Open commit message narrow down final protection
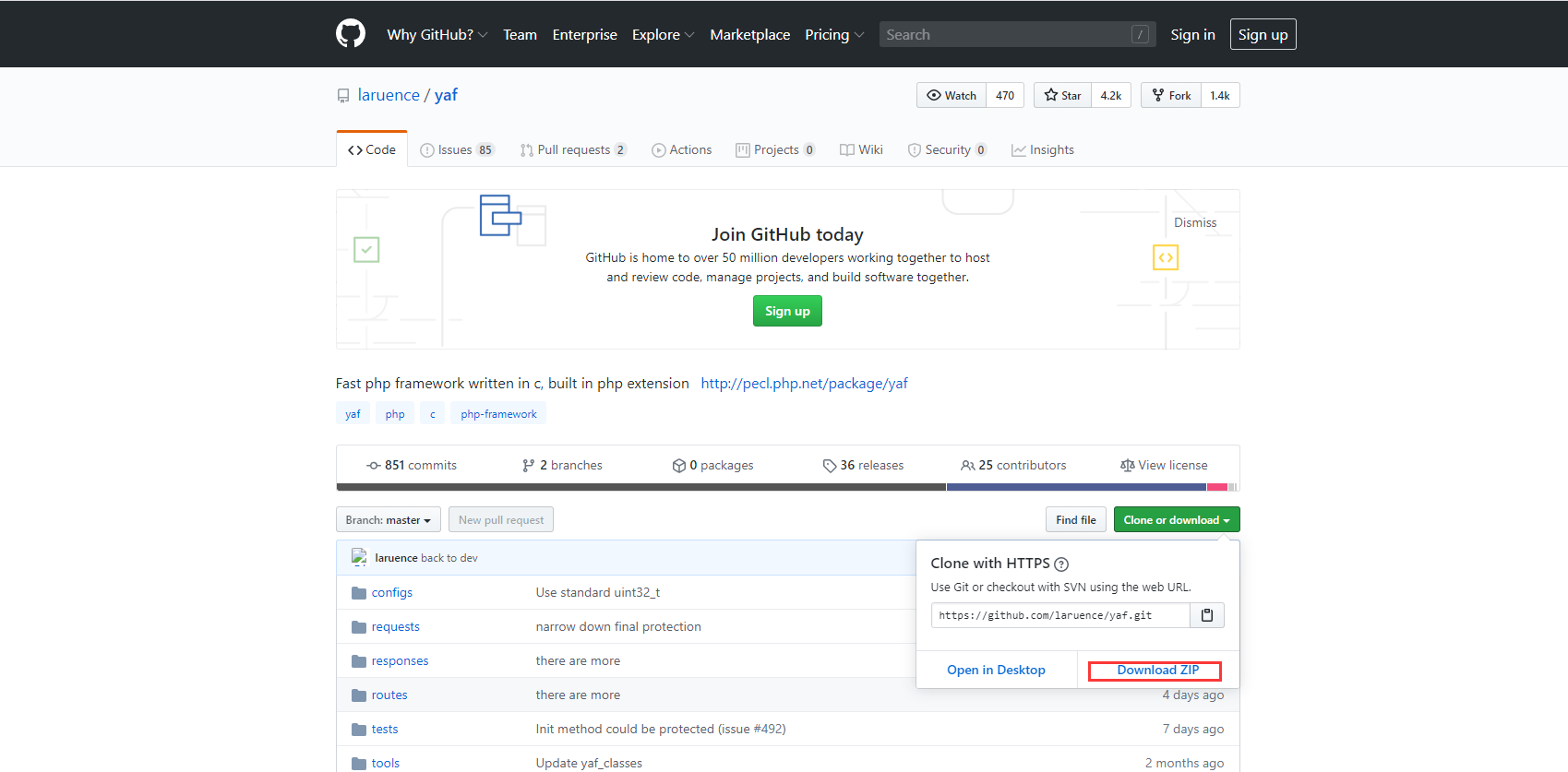Image resolution: width=1568 pixels, height=772 pixels. point(618,627)
